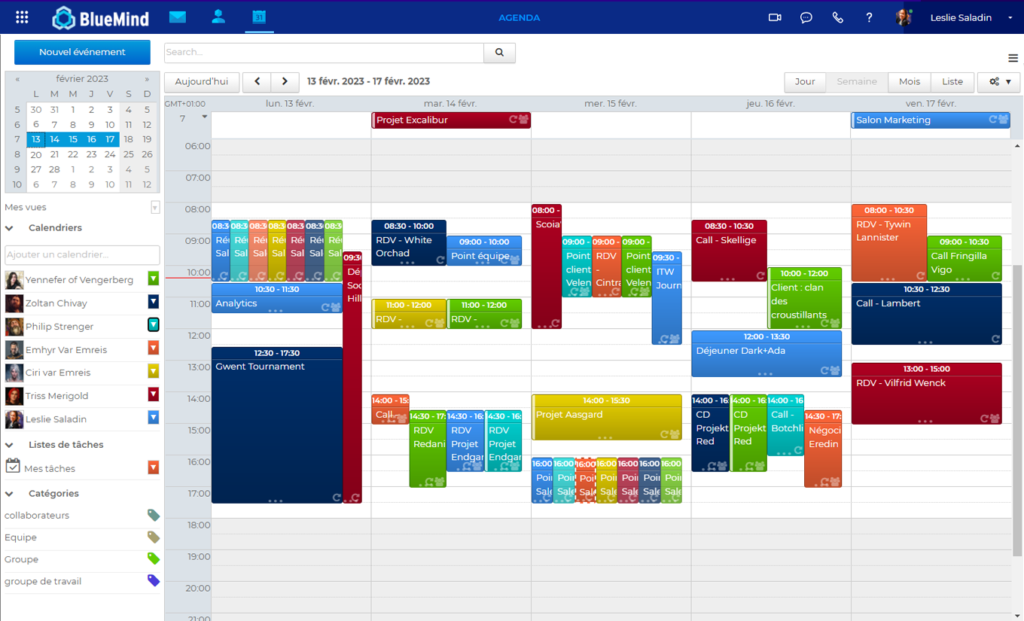Click the telephony phone icon
1024x621 pixels.
click(x=838, y=17)
